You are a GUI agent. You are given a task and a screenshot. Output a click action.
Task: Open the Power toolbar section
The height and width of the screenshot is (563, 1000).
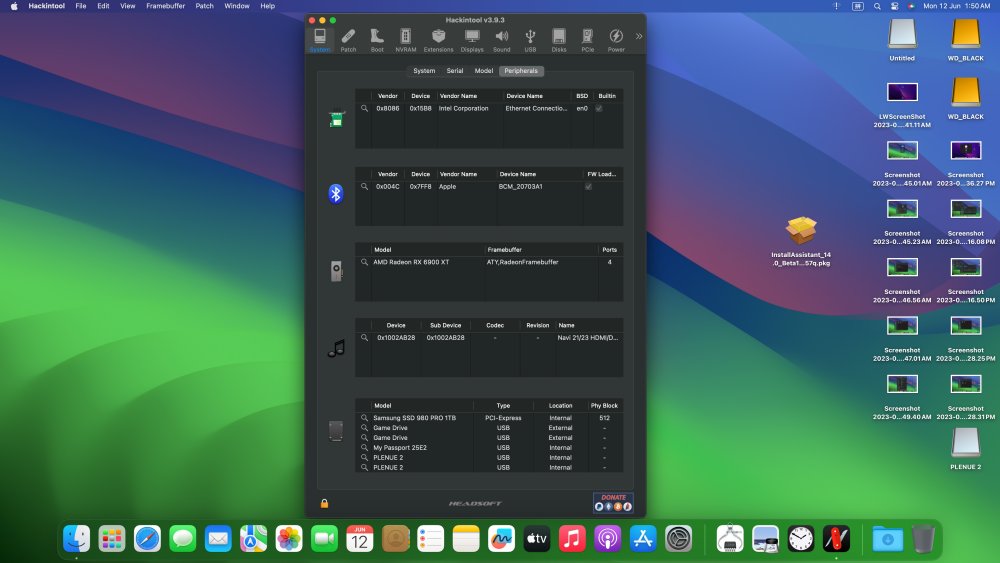coord(616,40)
